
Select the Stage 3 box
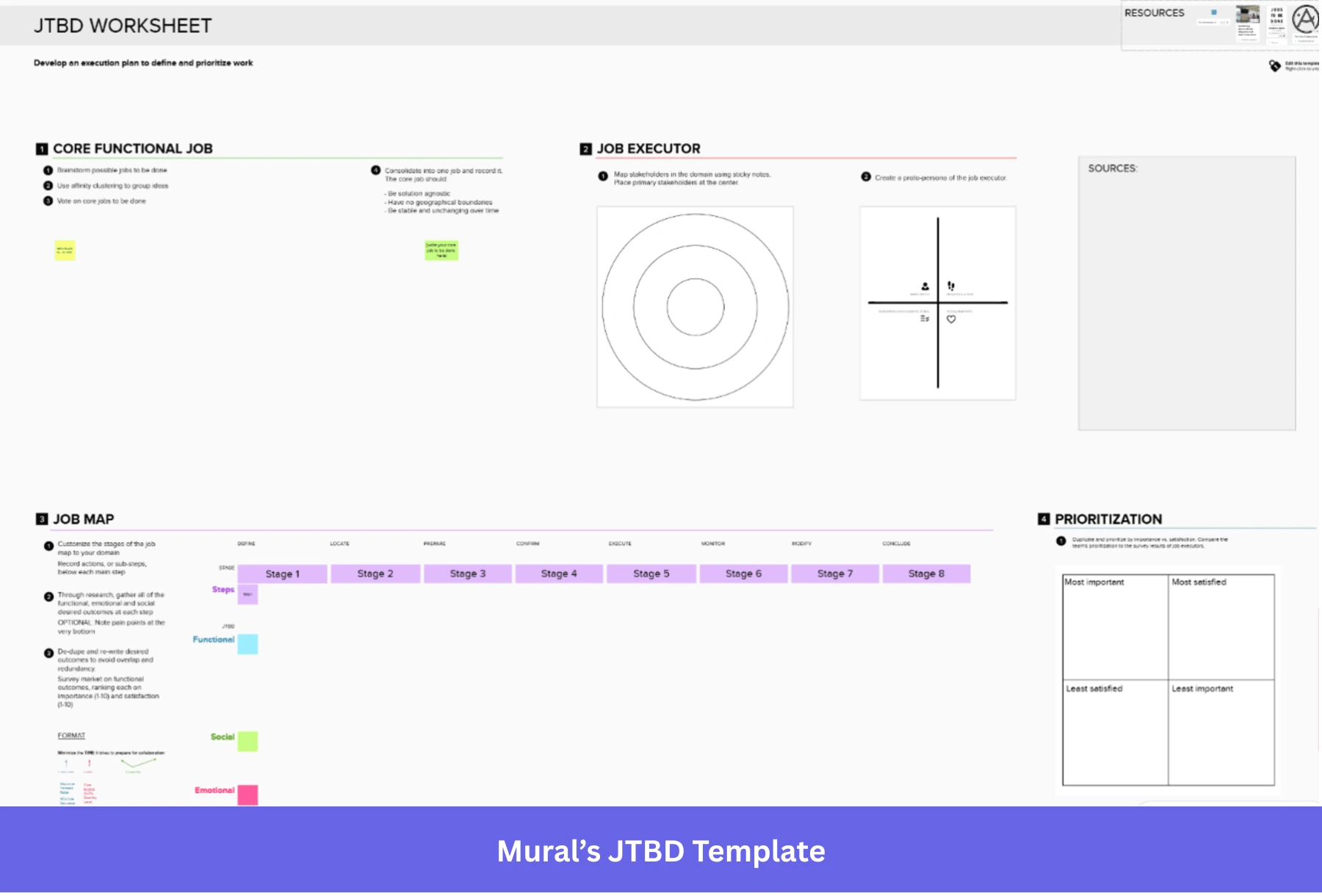468,574
